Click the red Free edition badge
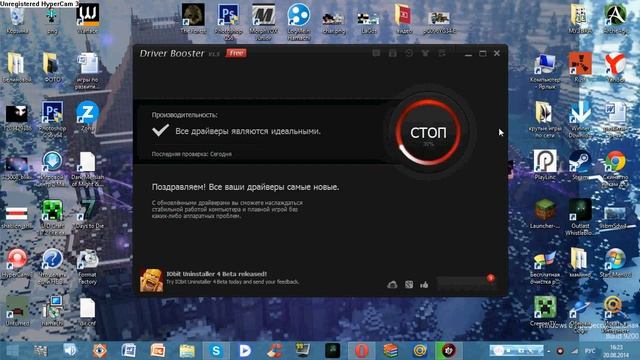This screenshot has width=640, height=360. point(236,53)
